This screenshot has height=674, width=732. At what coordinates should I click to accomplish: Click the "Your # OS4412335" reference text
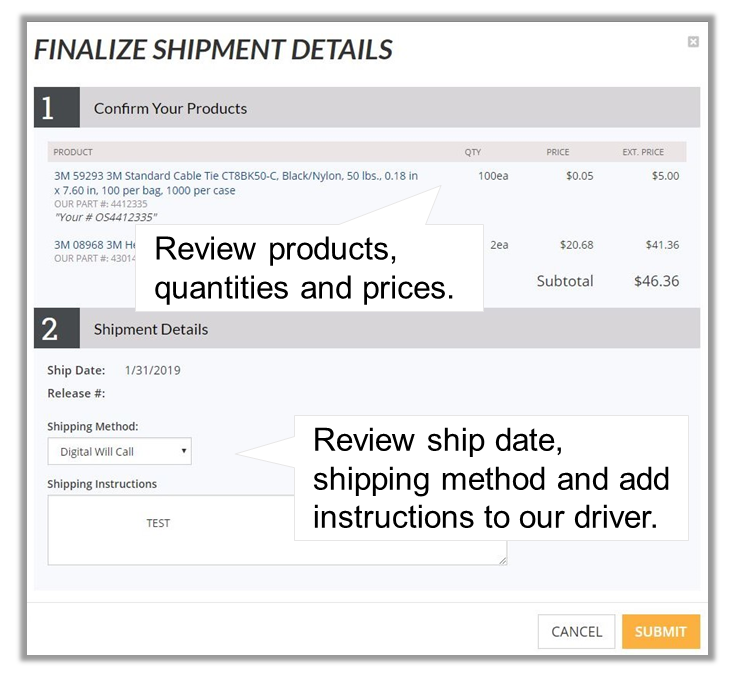pyautogui.click(x=105, y=217)
